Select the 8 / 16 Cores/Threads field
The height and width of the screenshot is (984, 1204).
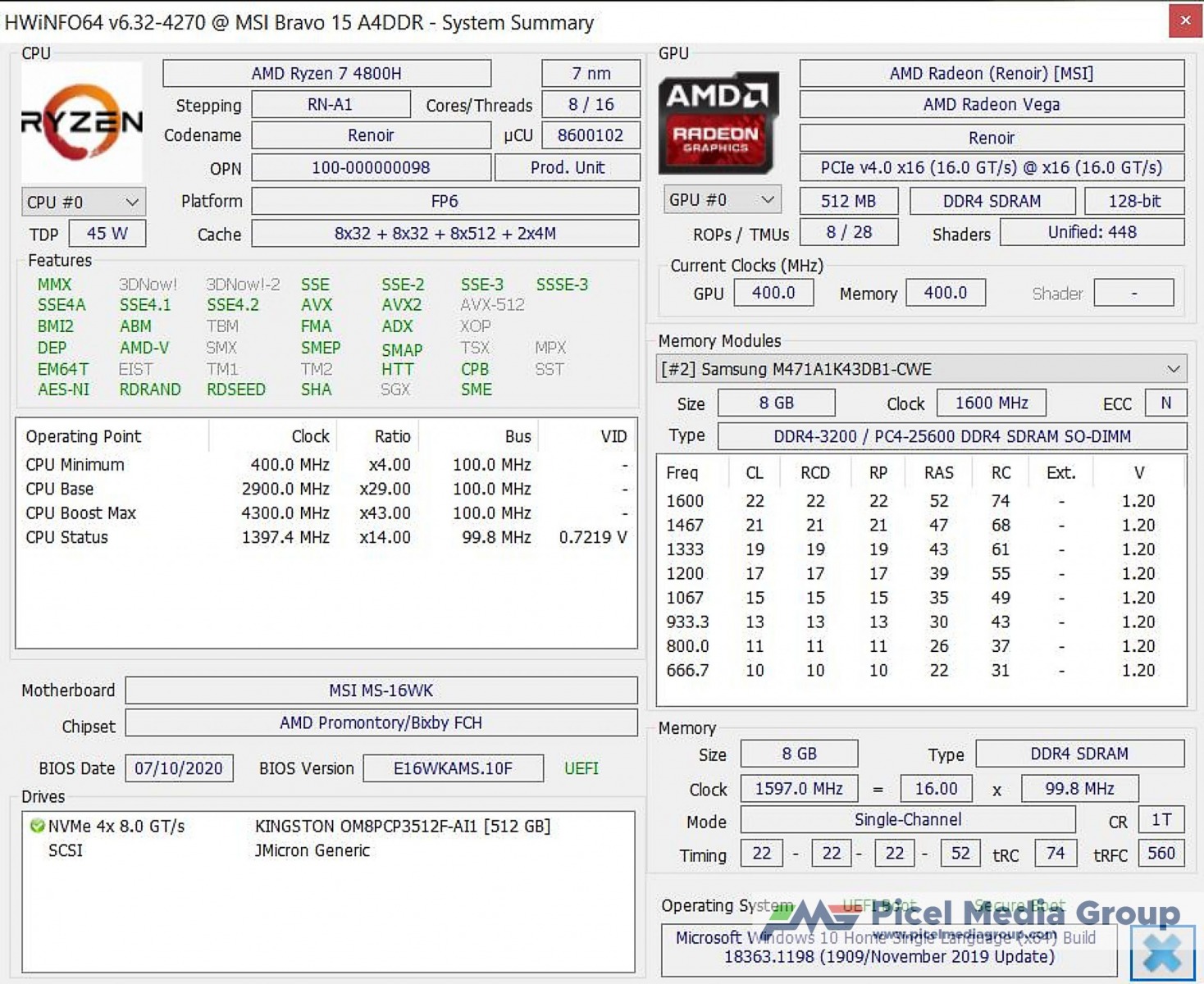(x=591, y=104)
